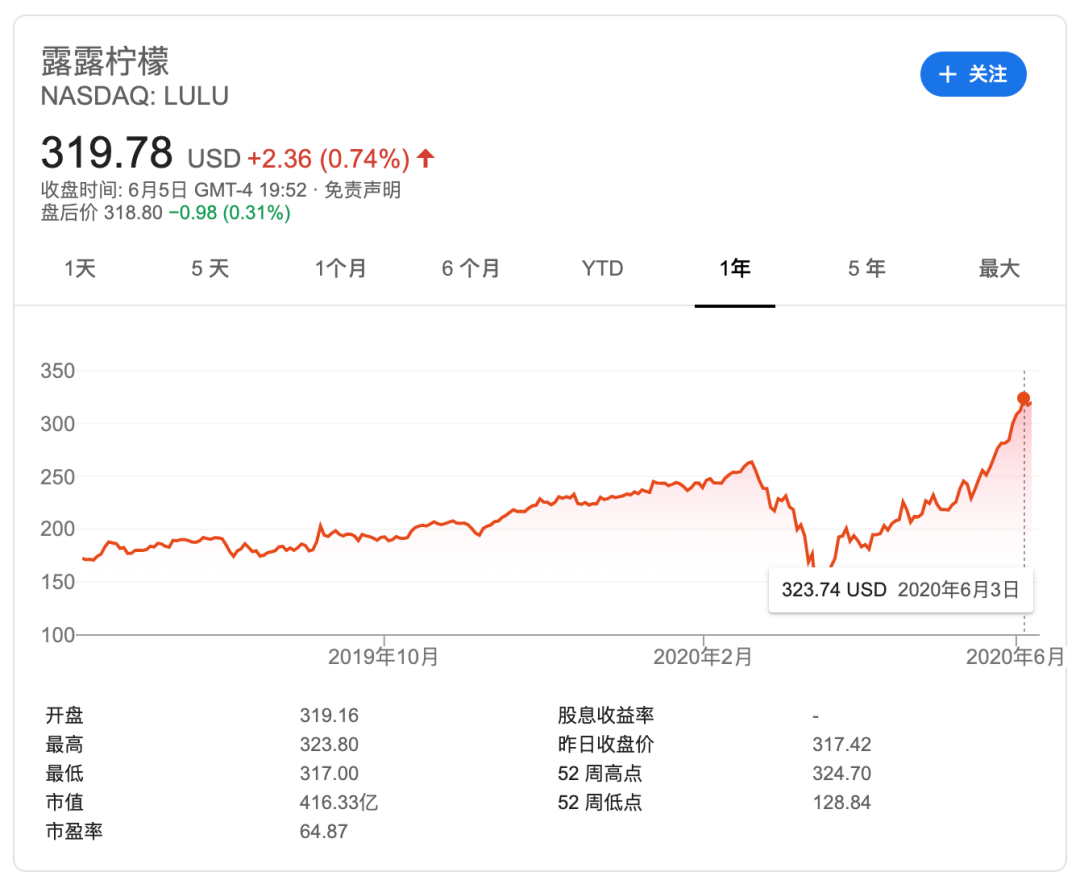
Task: Select the YTD tab
Action: point(603,268)
